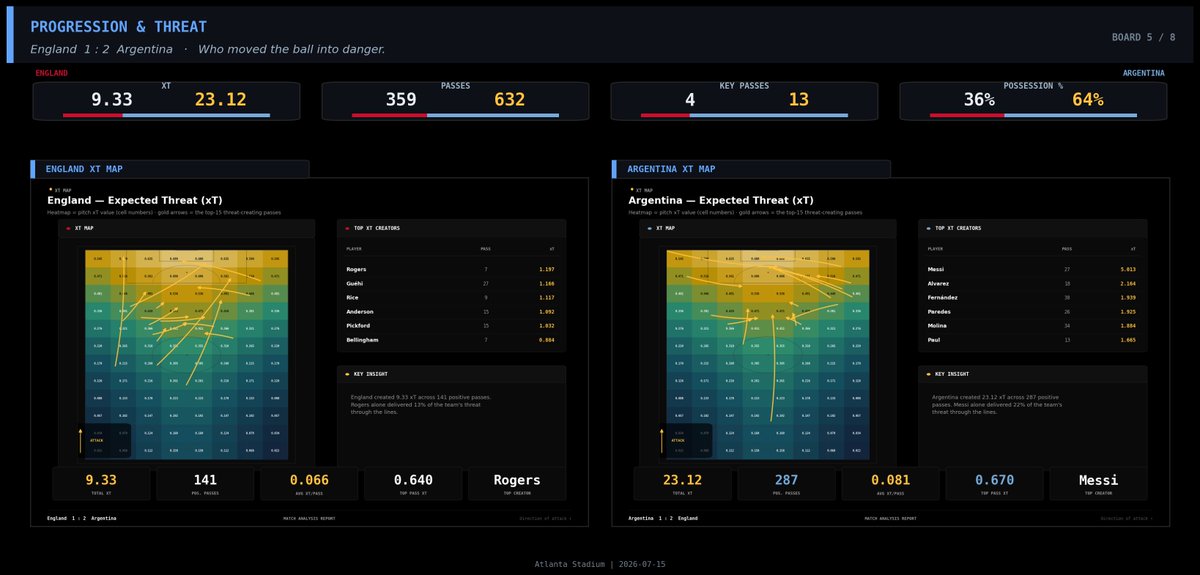The image size is (1200, 575).
Task: Click the XT comparison bar under 9.33 and 23.12
Action: pyautogui.click(x=166, y=115)
